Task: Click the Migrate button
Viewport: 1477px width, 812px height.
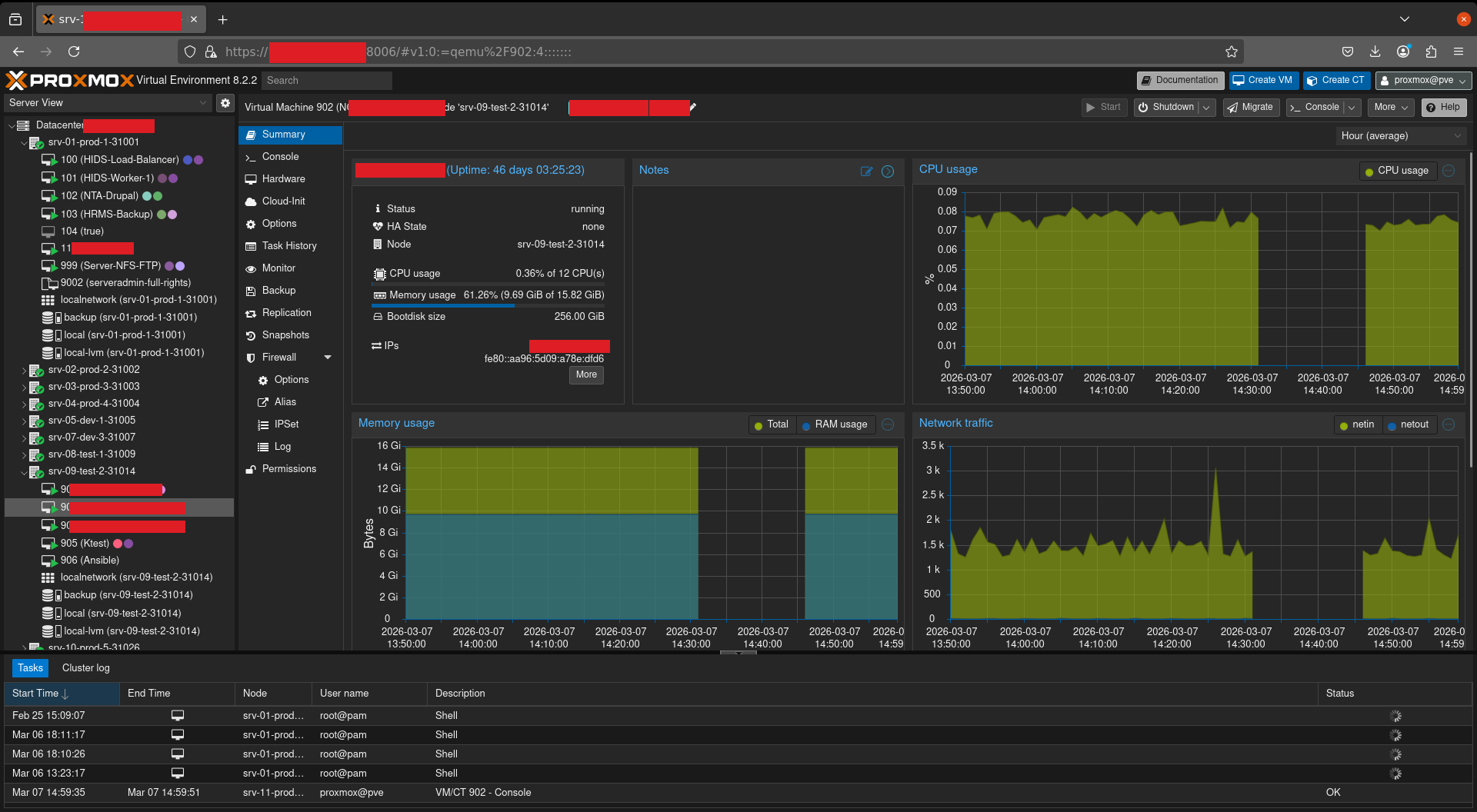Action: [1250, 108]
